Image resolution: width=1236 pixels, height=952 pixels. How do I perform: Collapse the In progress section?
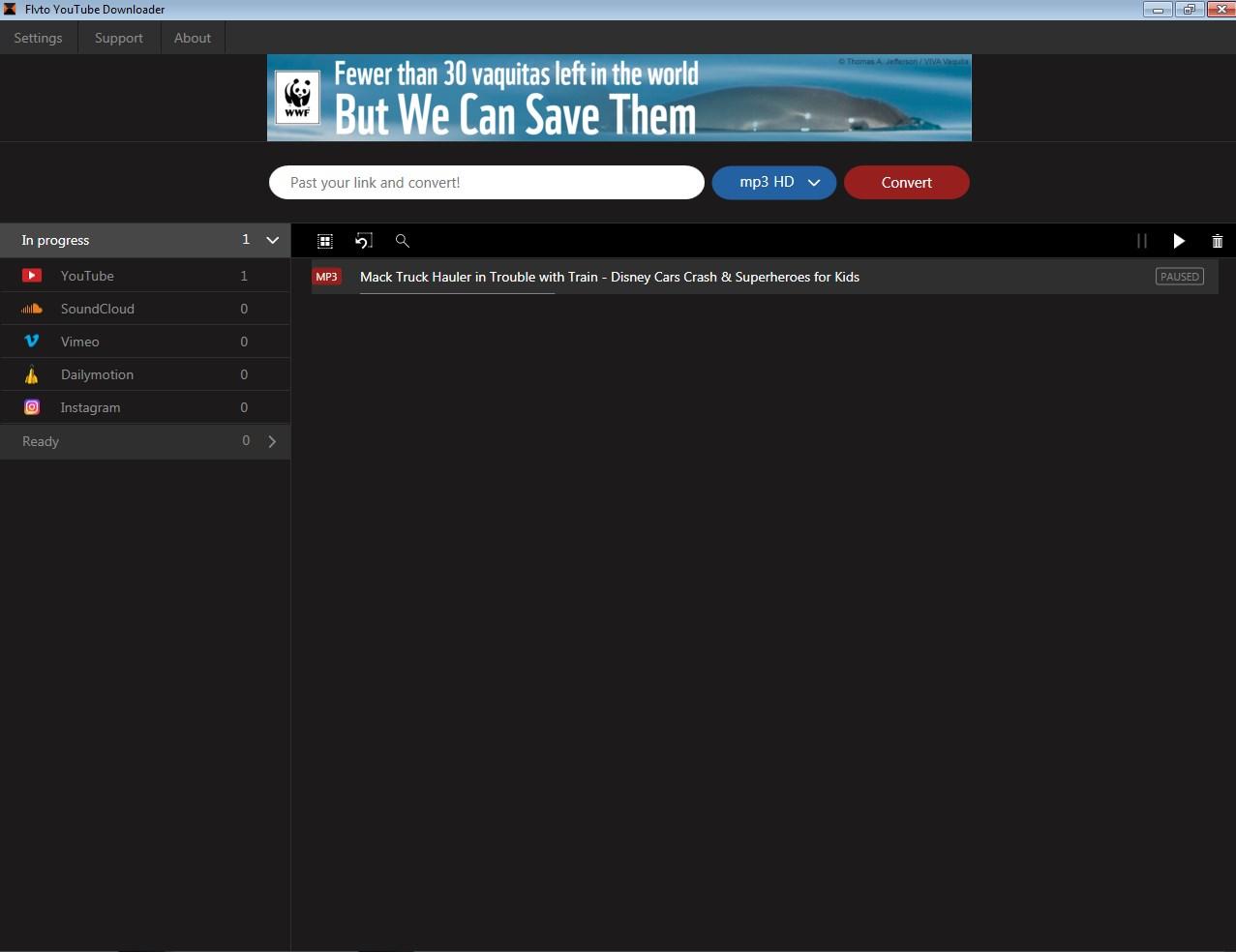point(273,240)
